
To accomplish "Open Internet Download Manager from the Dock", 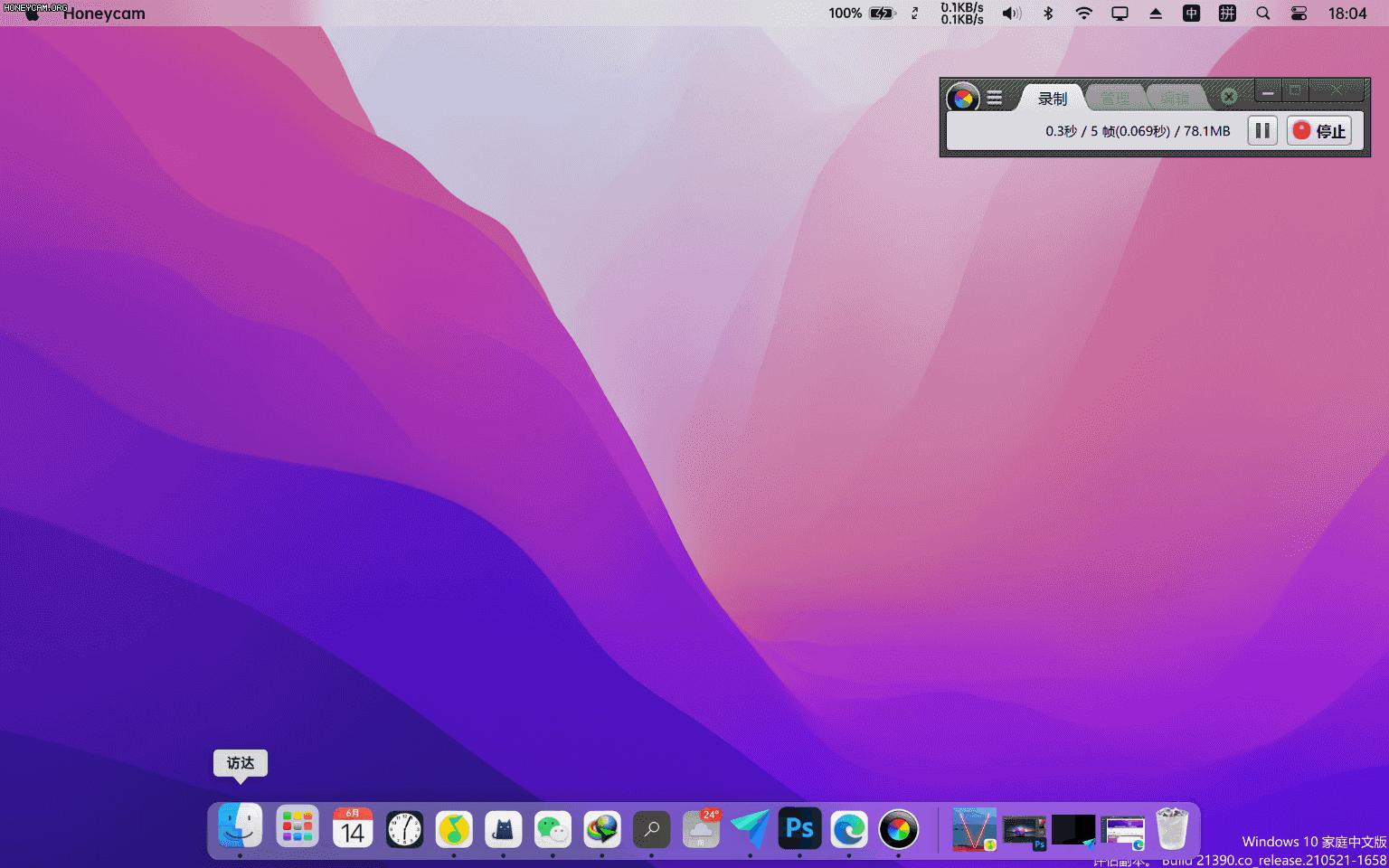I will (602, 828).
